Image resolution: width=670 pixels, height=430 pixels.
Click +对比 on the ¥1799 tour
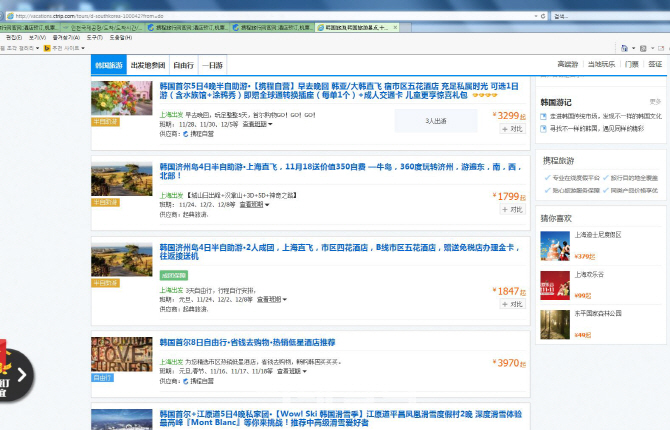(512, 209)
